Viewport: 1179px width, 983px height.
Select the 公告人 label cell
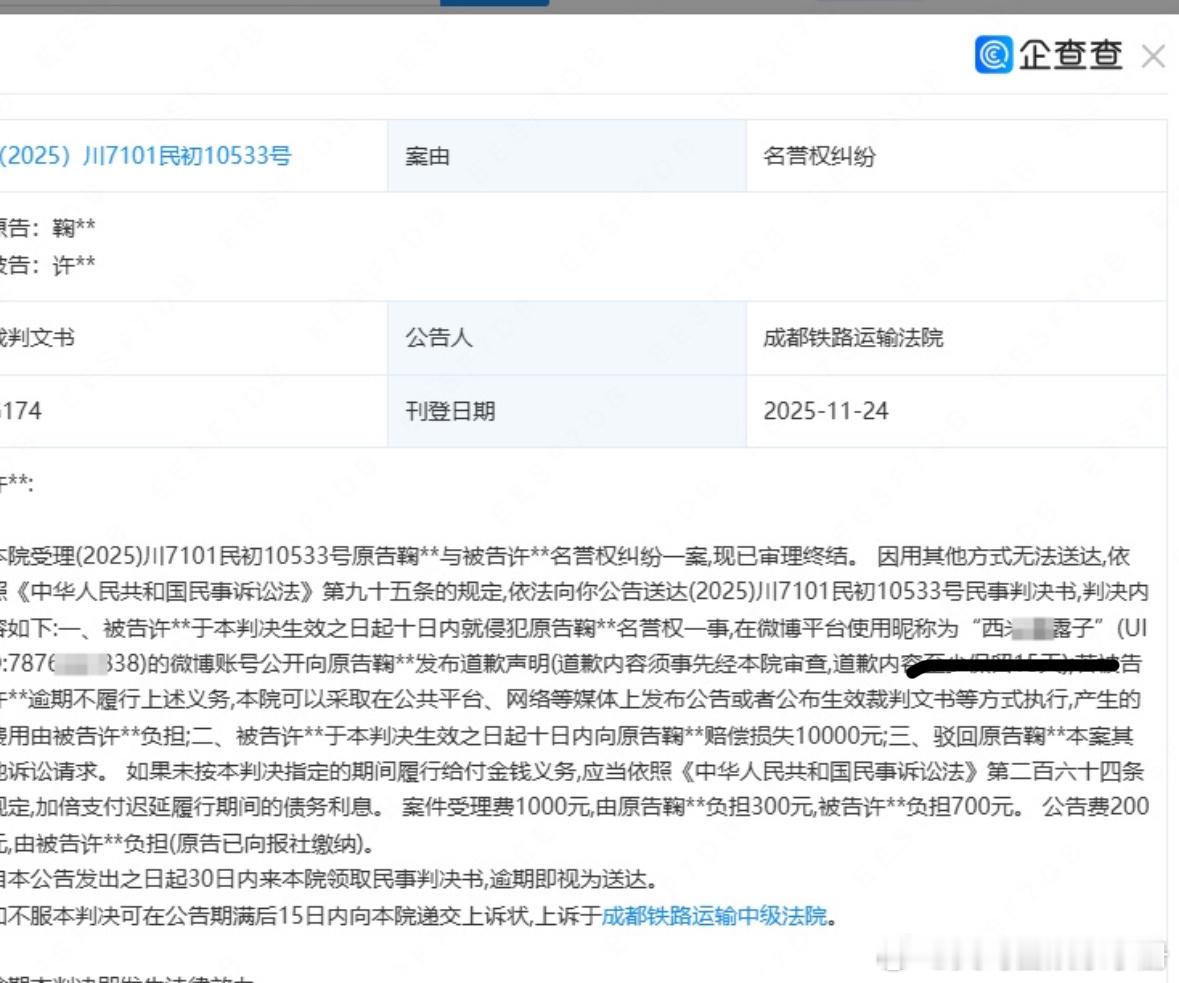[x=567, y=338]
